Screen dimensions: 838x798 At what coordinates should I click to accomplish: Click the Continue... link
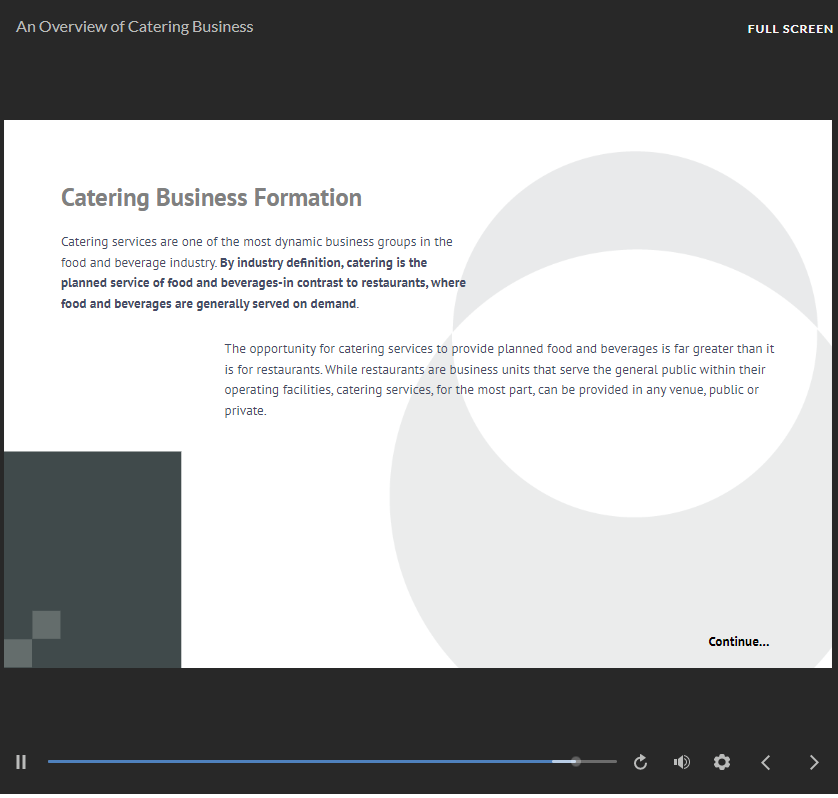coord(738,642)
